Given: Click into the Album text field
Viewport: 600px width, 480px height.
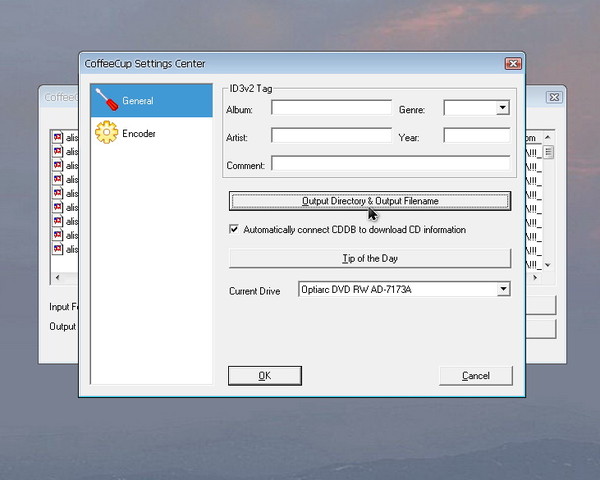Looking at the screenshot, I should click(x=331, y=108).
